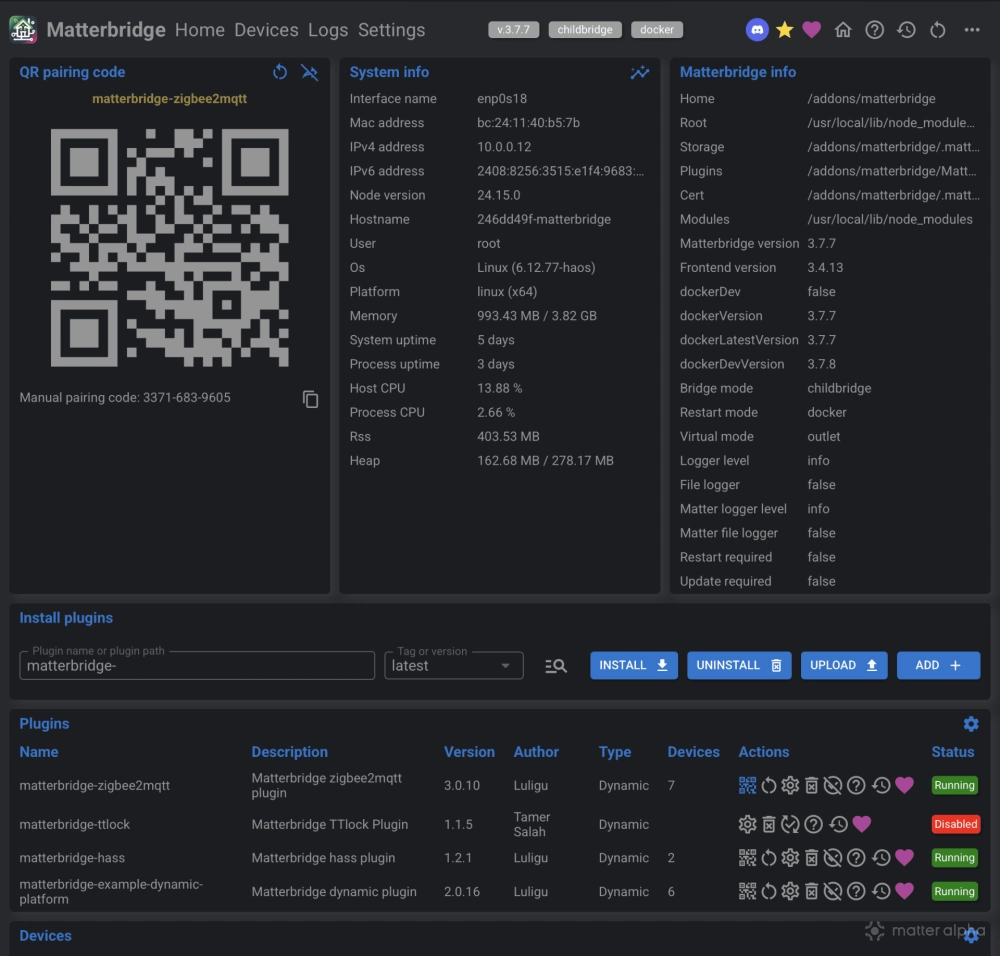This screenshot has height=956, width=1000.
Task: Enable the matterbridge-ttlock plugin
Action: click(x=790, y=824)
